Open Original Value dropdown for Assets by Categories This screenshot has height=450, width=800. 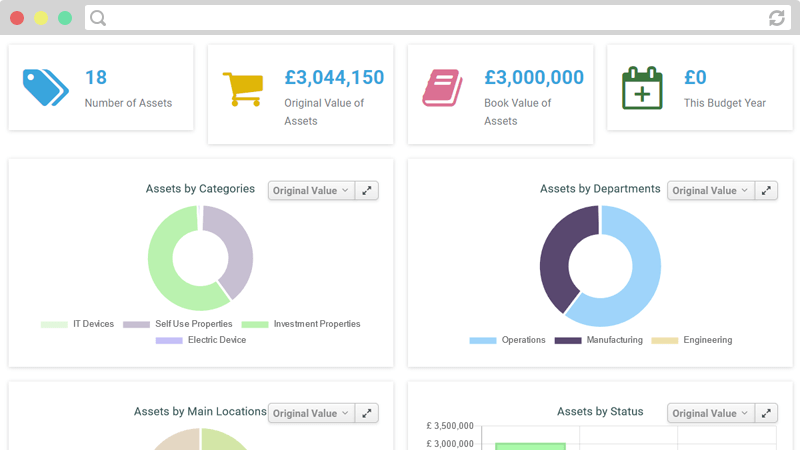311,191
